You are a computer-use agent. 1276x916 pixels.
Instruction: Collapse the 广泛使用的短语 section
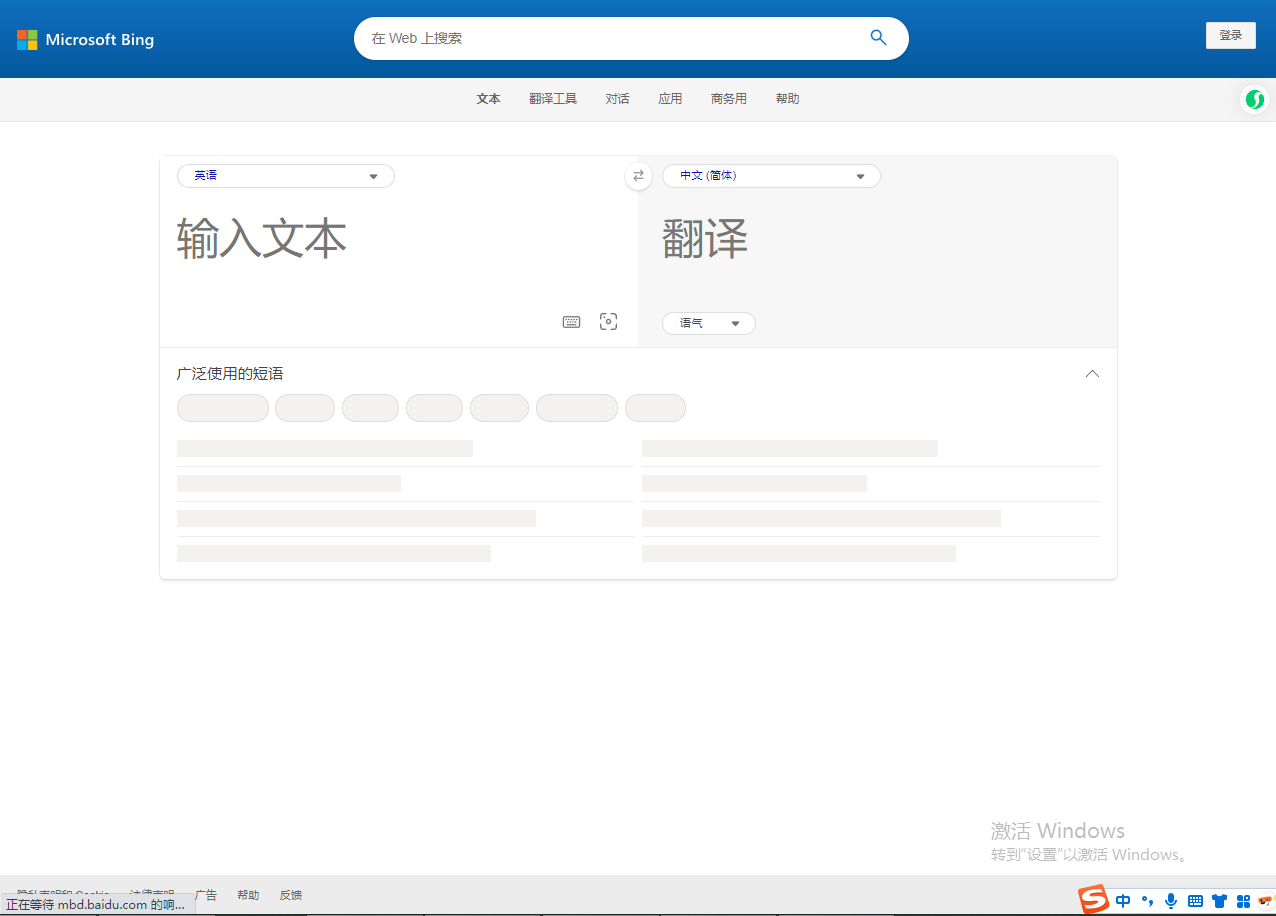1092,374
